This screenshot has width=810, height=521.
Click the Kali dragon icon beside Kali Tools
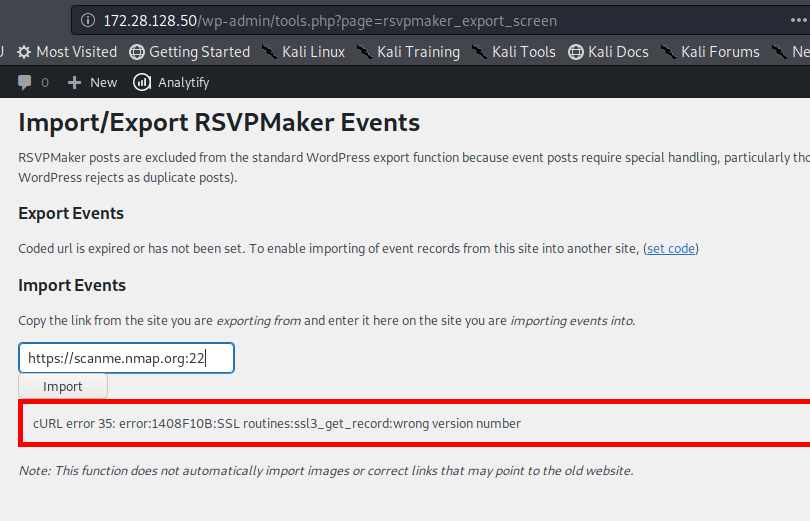point(479,52)
